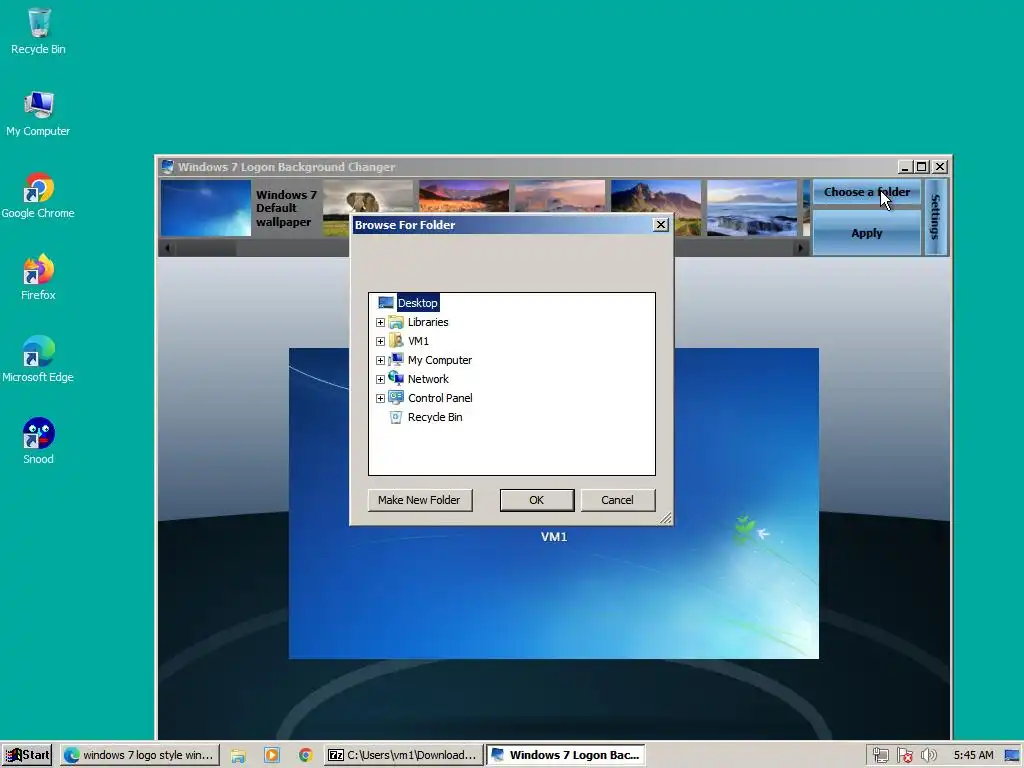This screenshot has width=1024, height=768.
Task: Click the thumbnail strip scrollbar thumb
Action: point(206,248)
